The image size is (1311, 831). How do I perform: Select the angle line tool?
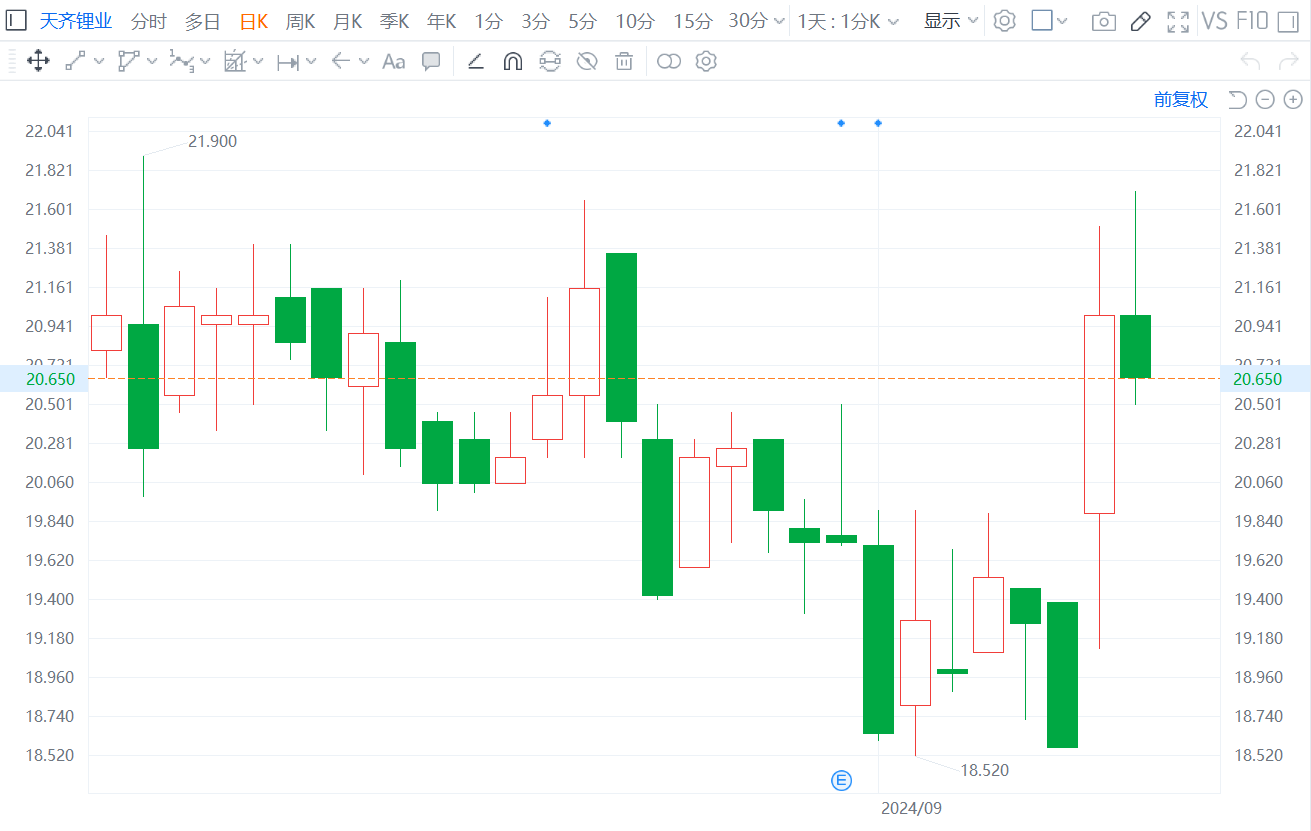coord(476,62)
